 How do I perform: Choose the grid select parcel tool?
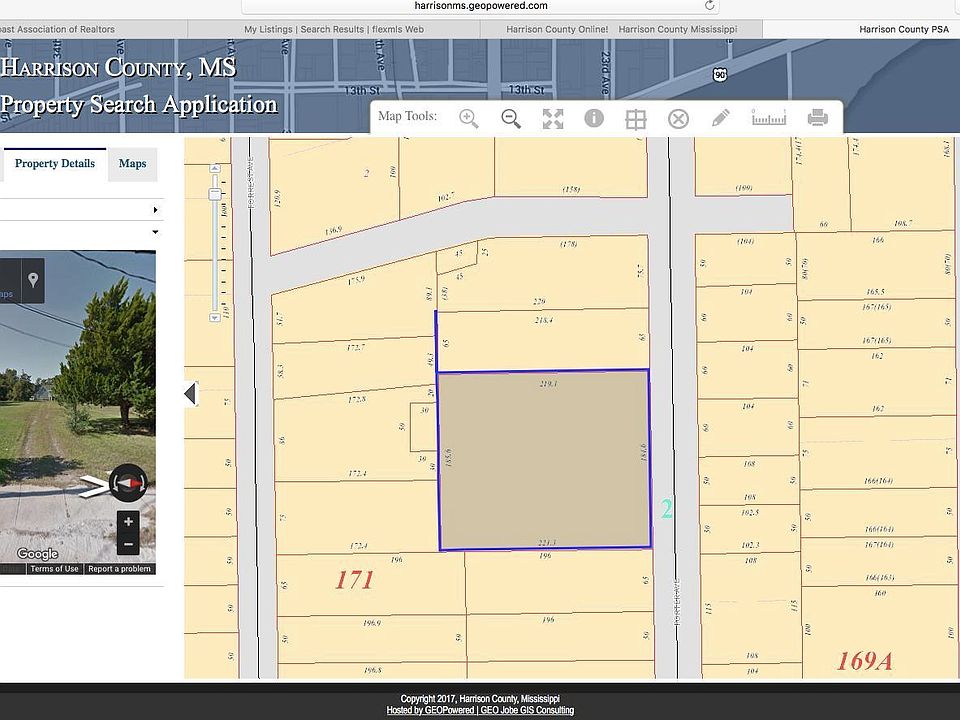636,119
